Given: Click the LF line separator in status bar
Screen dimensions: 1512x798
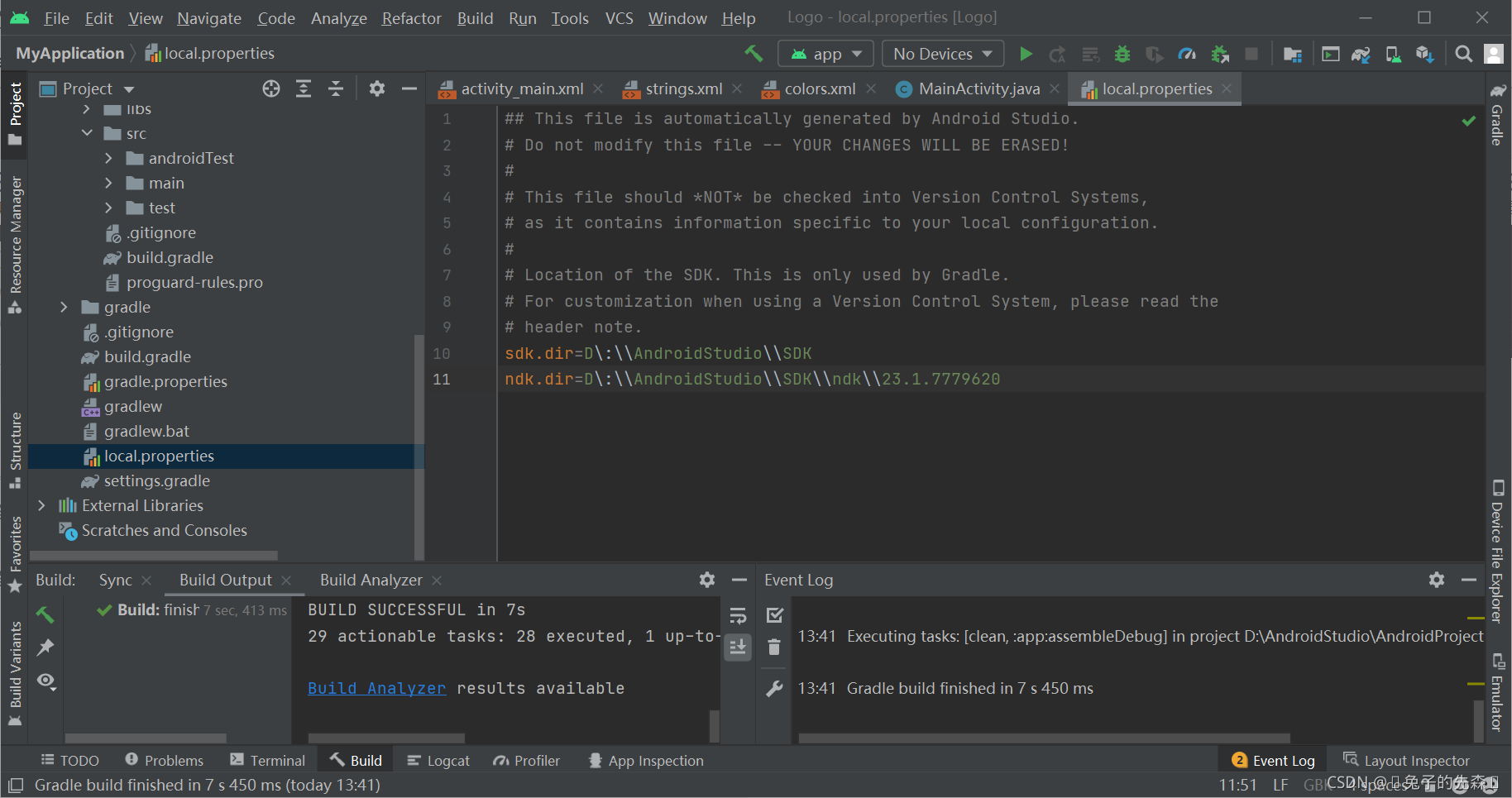Looking at the screenshot, I should coord(1280,785).
